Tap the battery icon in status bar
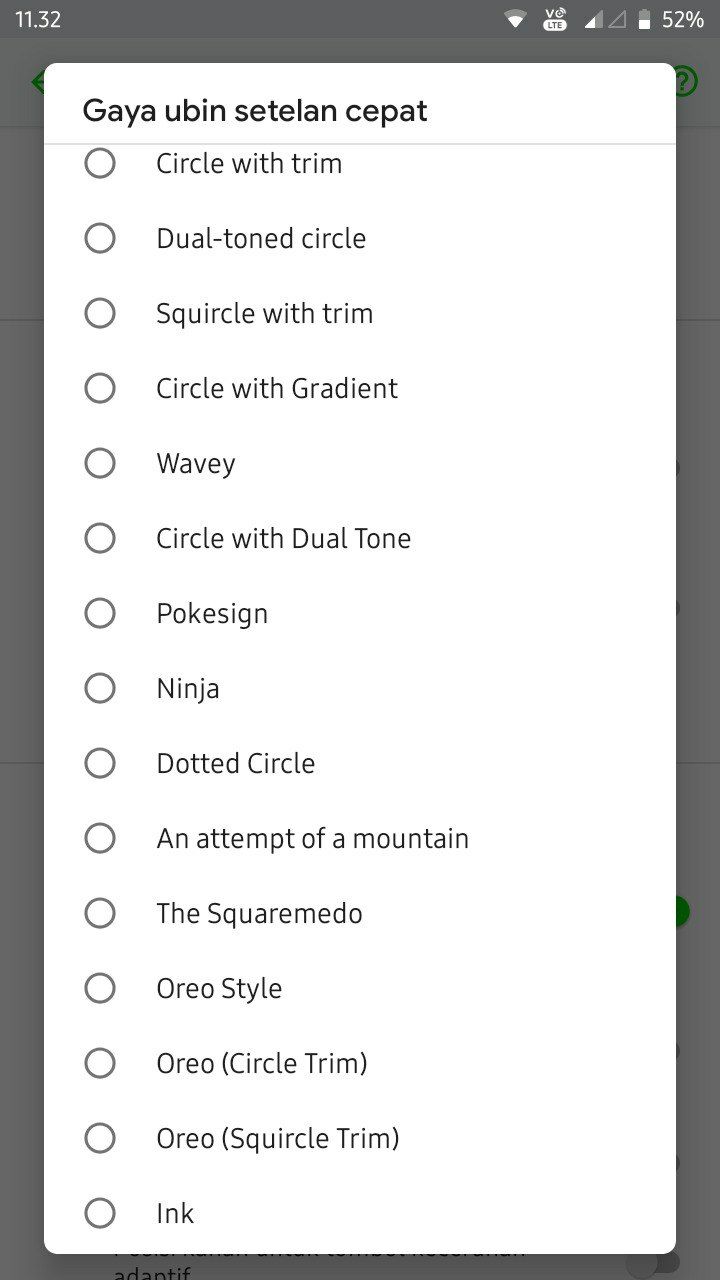This screenshot has width=720, height=1280. [645, 19]
